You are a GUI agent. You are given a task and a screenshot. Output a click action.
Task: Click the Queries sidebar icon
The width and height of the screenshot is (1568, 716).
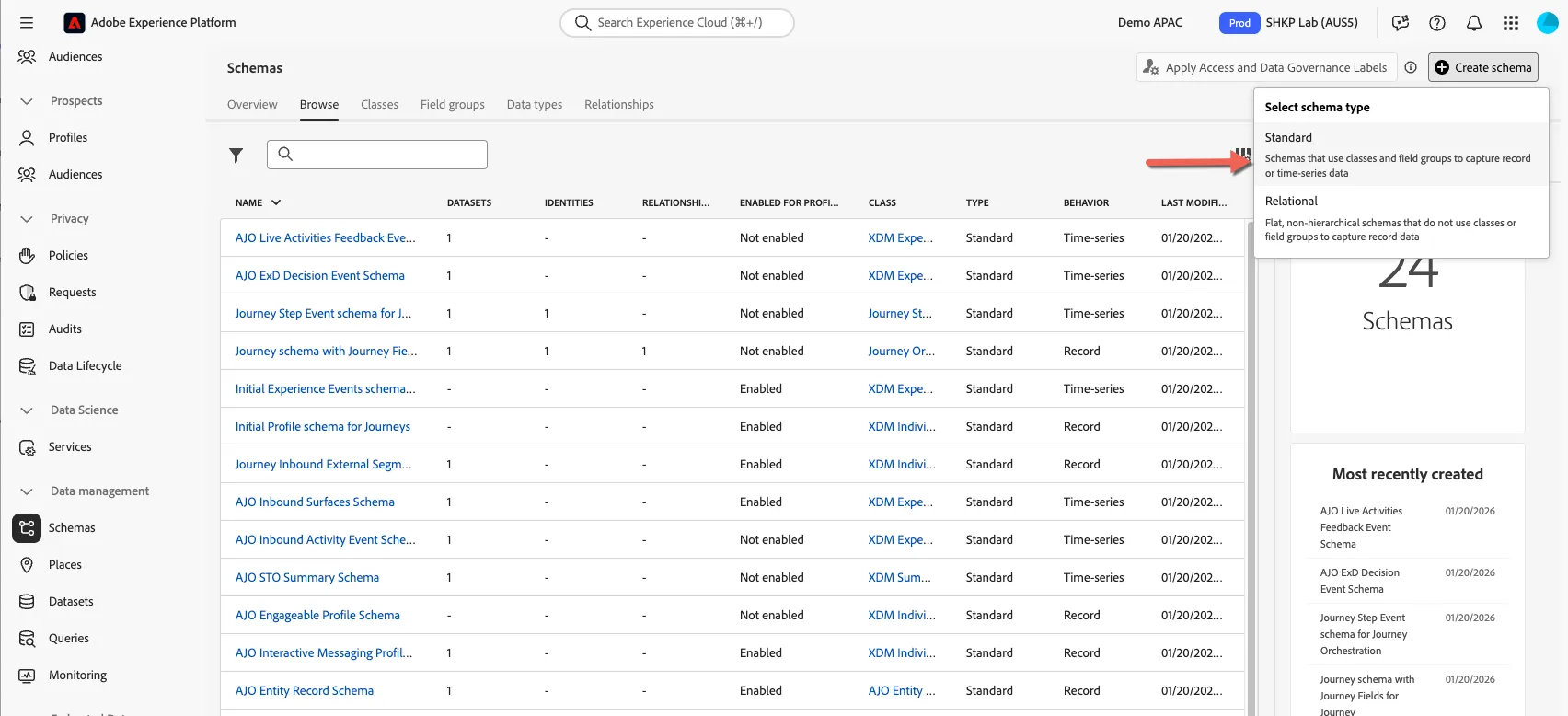[x=28, y=639]
